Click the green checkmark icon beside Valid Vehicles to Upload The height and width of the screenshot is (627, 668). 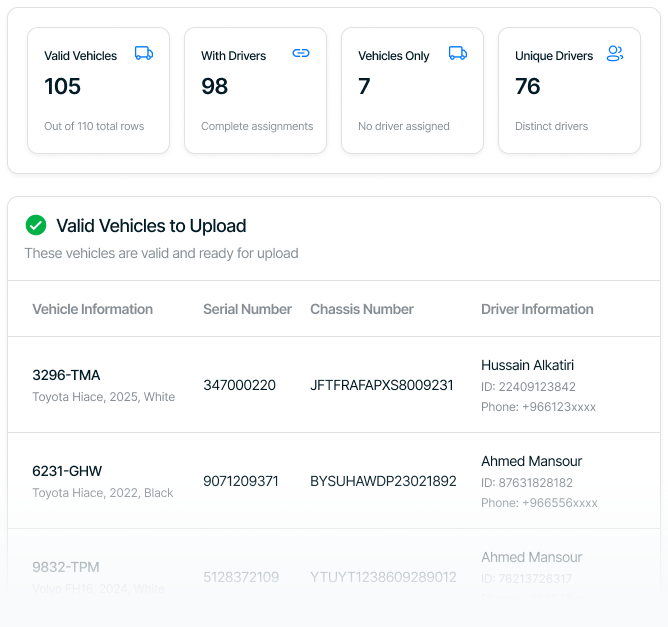point(36,226)
